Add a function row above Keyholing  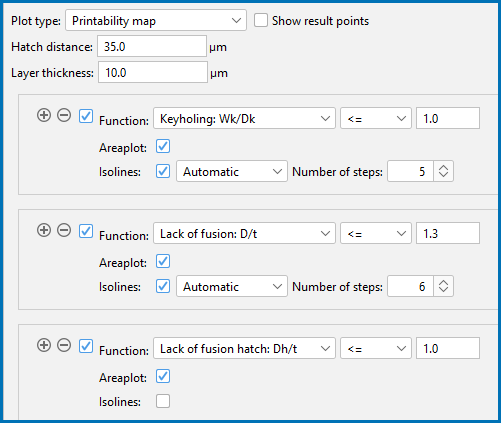click(x=44, y=115)
